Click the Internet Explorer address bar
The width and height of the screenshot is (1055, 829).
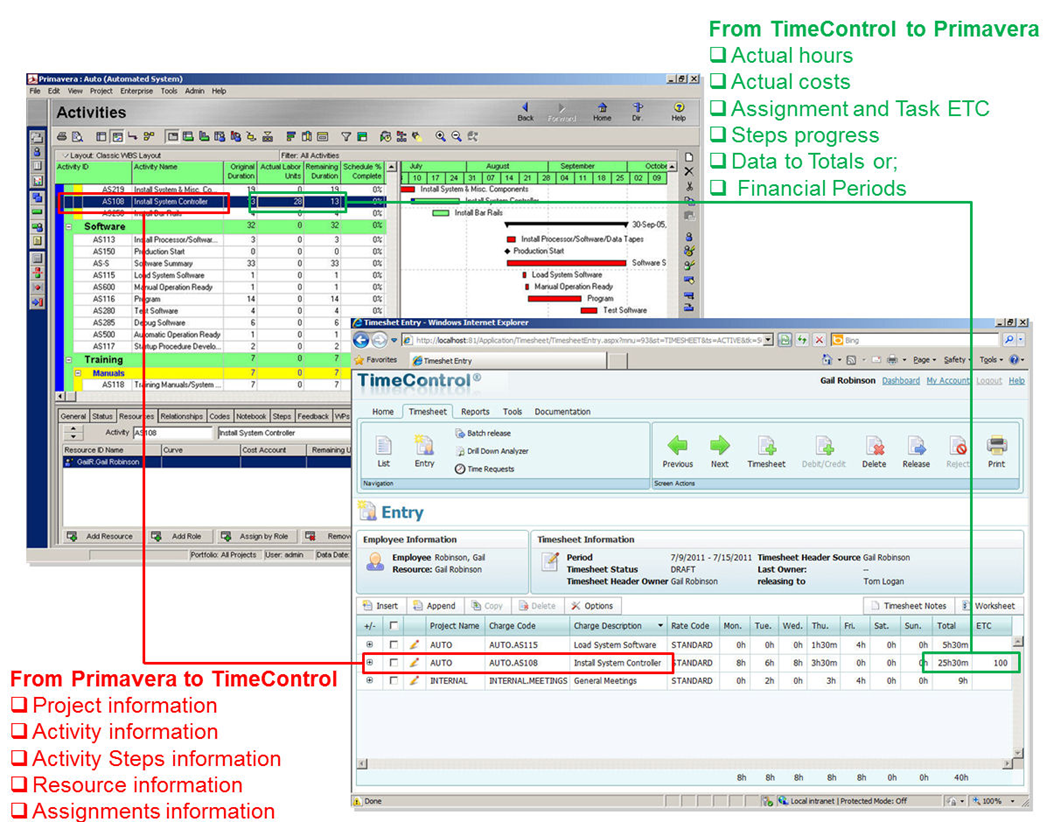(x=588, y=340)
